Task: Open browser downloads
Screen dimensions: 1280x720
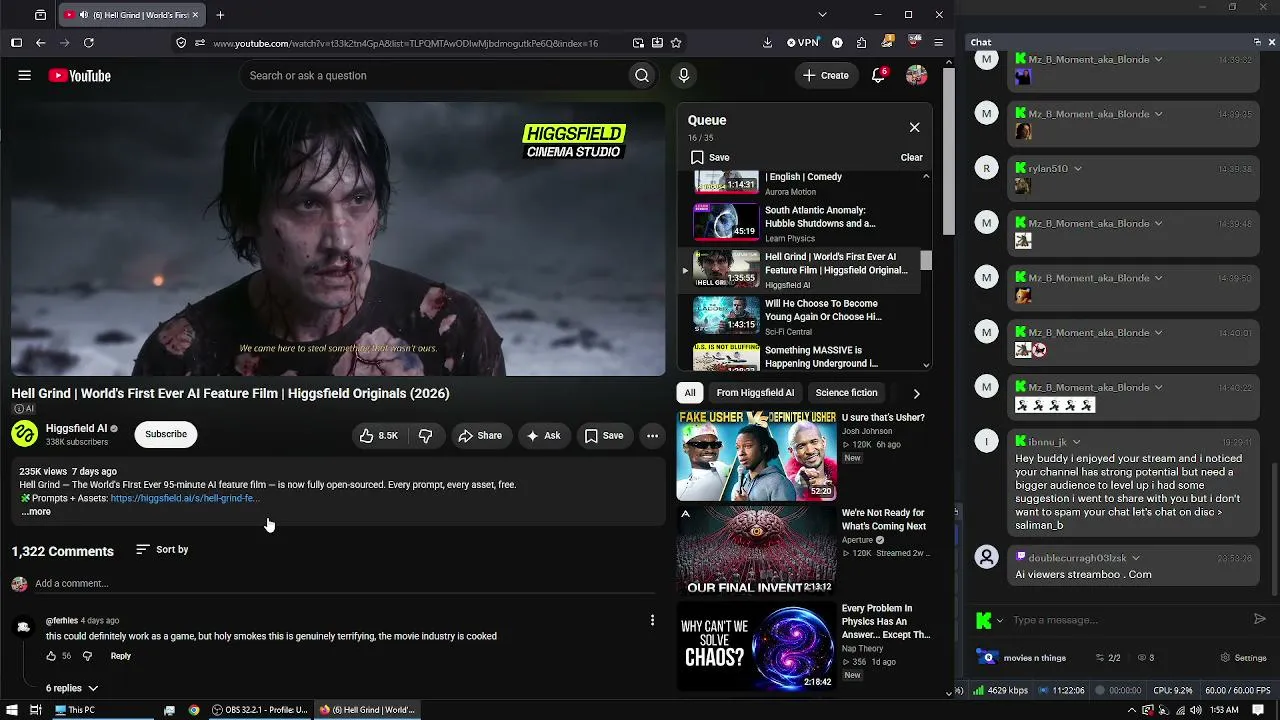Action: point(767,43)
